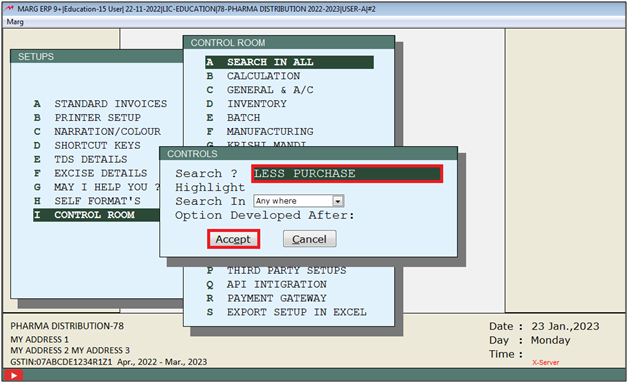
Task: Select STANDARD INVOICES in Setups
Action: (x=100, y=103)
